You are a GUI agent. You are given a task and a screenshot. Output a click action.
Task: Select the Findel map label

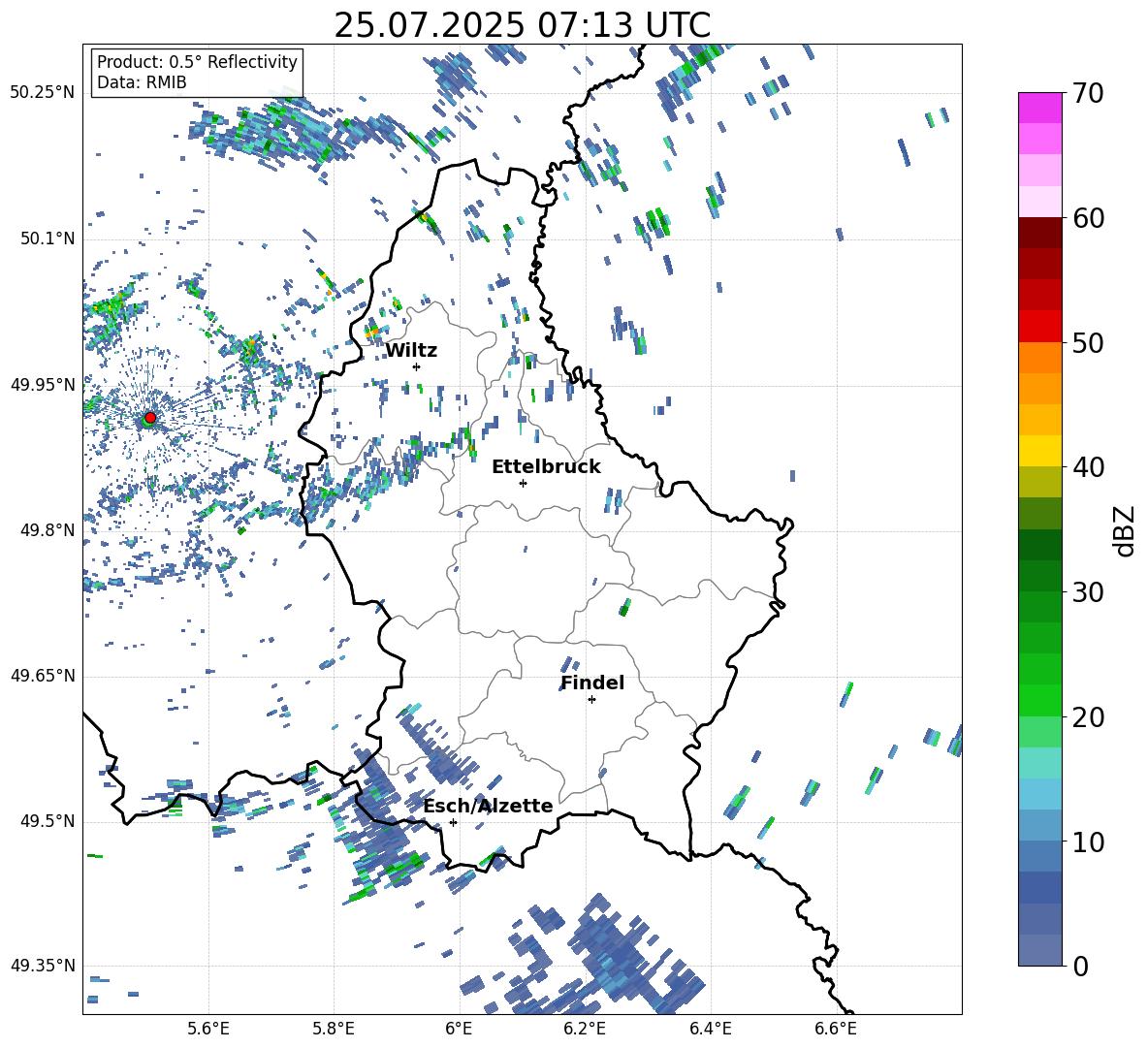click(592, 683)
